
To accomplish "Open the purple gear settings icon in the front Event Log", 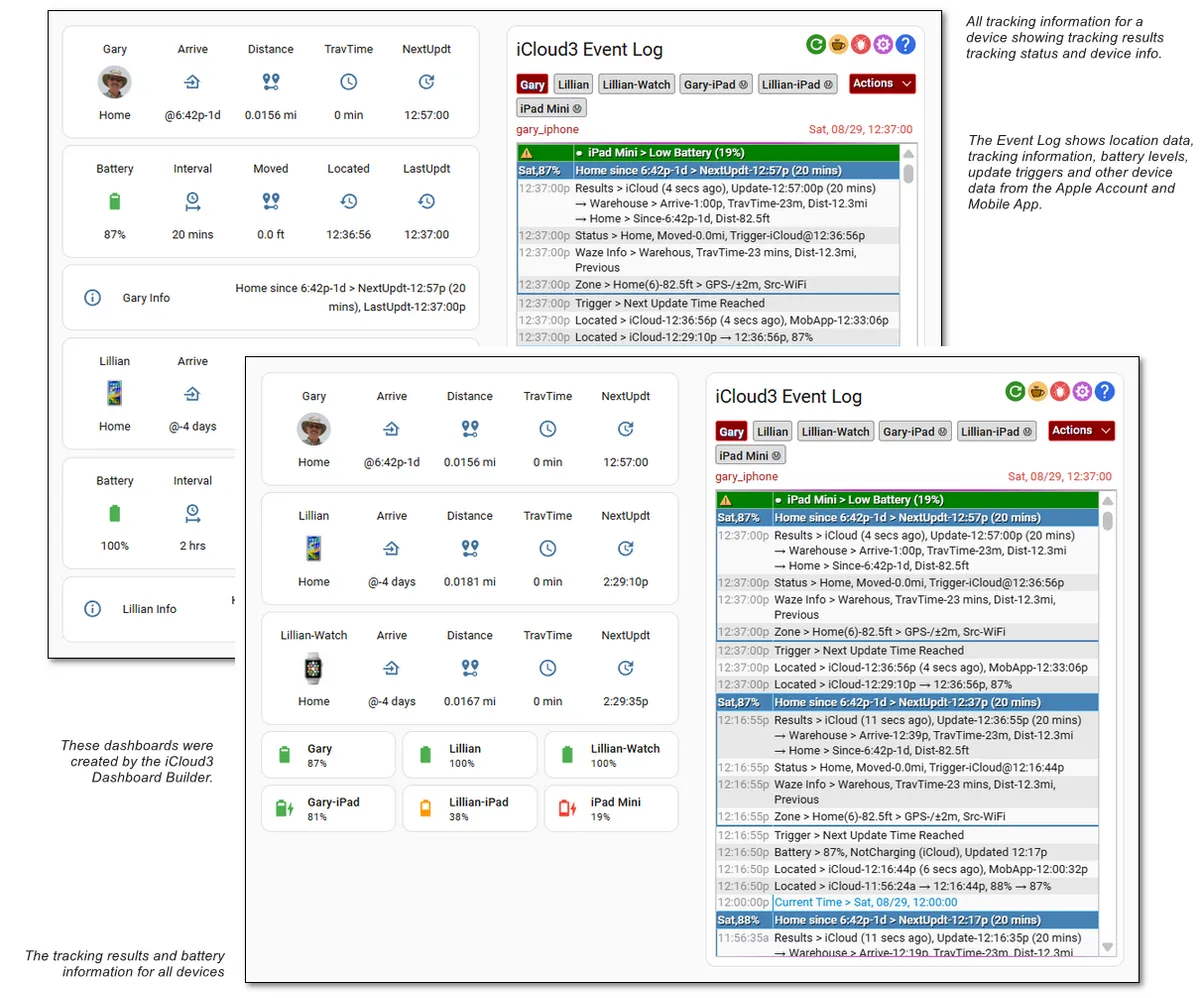I will coord(1081,391).
